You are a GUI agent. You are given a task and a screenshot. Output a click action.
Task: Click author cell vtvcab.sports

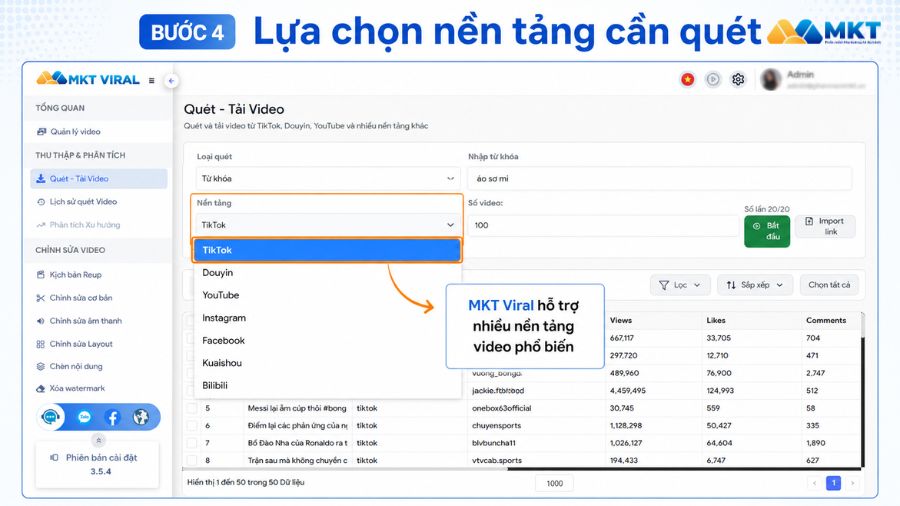(x=496, y=460)
